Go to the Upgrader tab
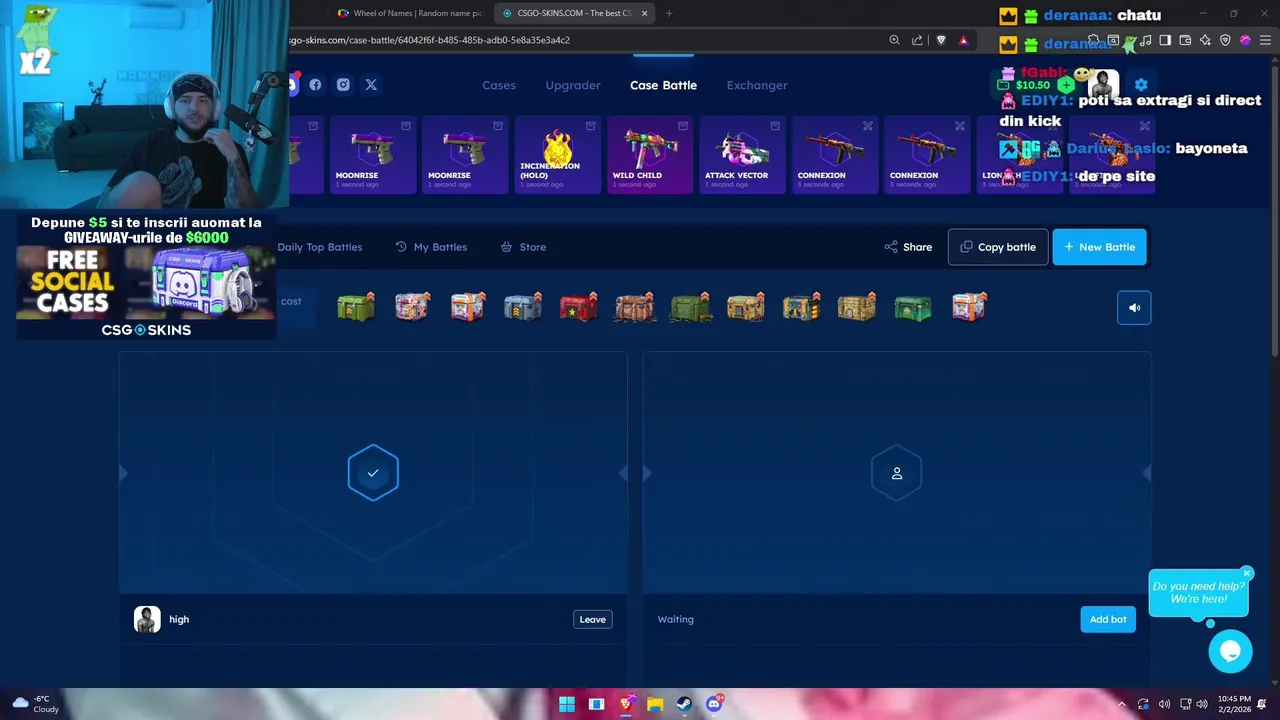The image size is (1280, 720). (573, 85)
